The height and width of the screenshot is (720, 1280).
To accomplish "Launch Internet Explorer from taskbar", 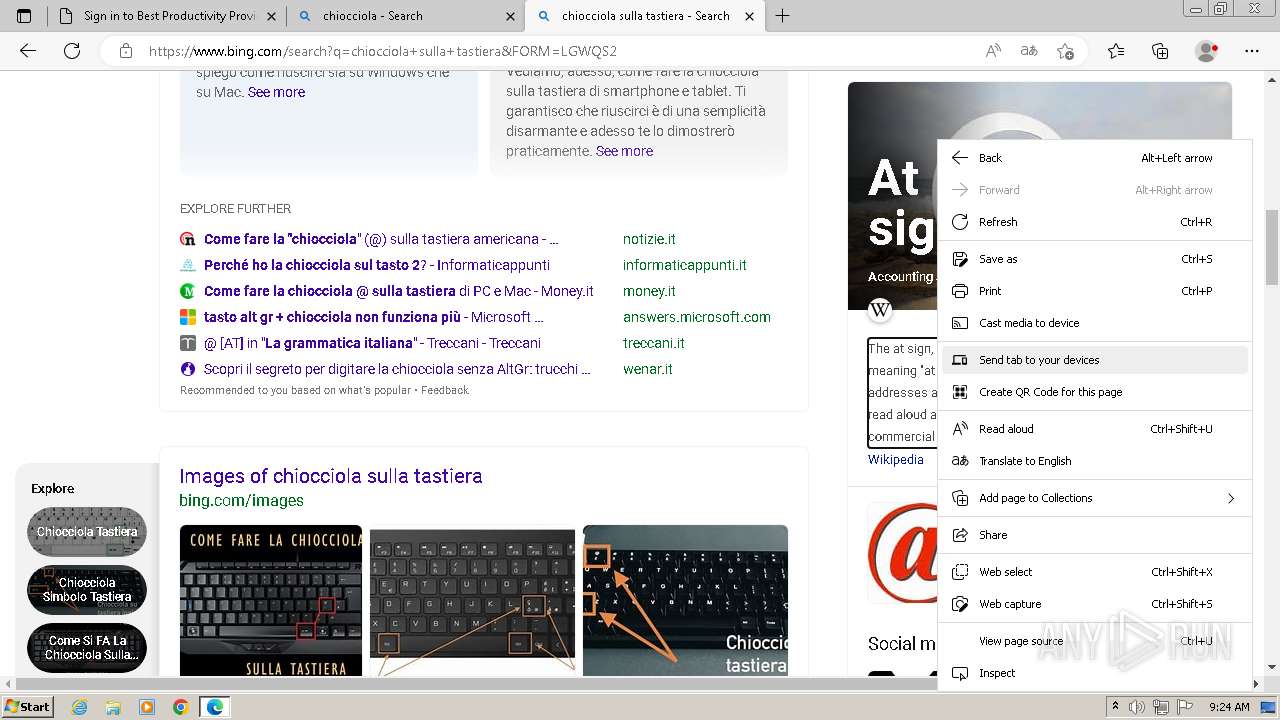I will [x=80, y=707].
